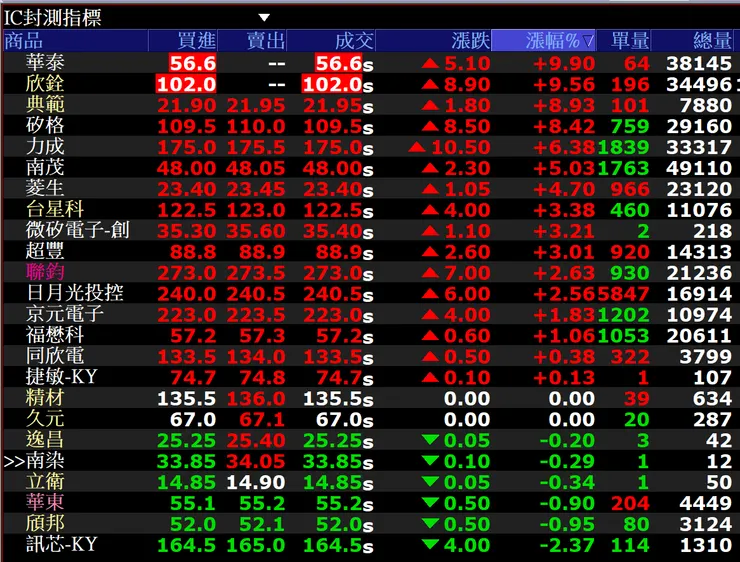Click 矽格 single volume 759
The height and width of the screenshot is (562, 740).
630,126
